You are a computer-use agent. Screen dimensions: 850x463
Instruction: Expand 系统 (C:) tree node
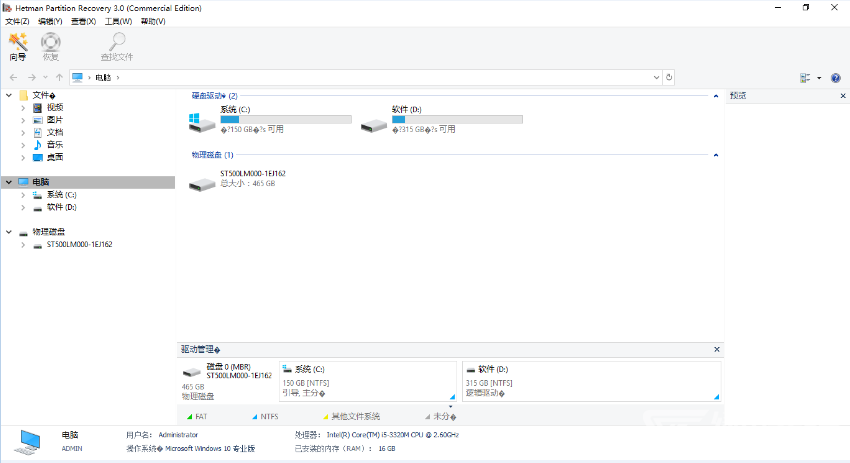[x=23, y=195]
